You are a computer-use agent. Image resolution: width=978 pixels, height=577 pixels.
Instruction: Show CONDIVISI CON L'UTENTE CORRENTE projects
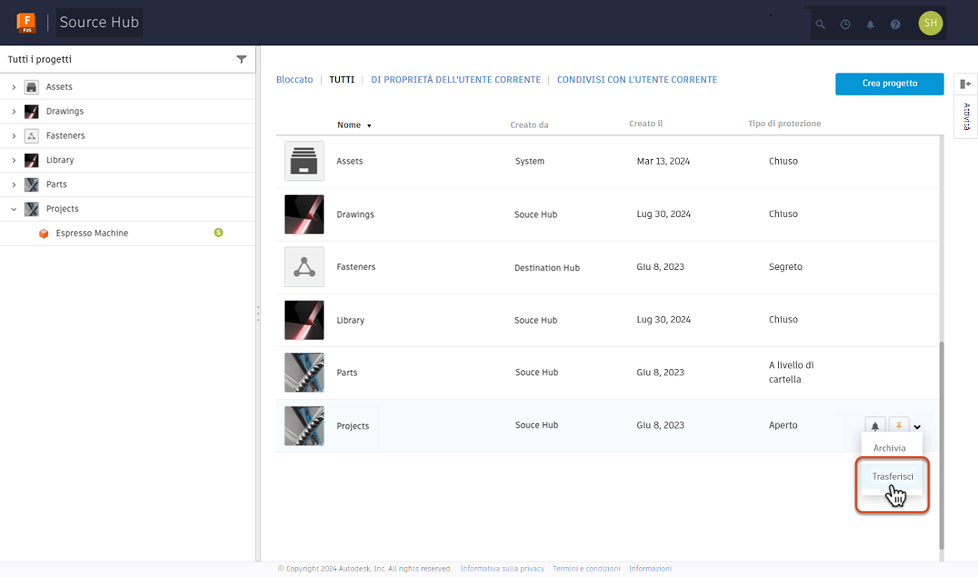click(637, 80)
